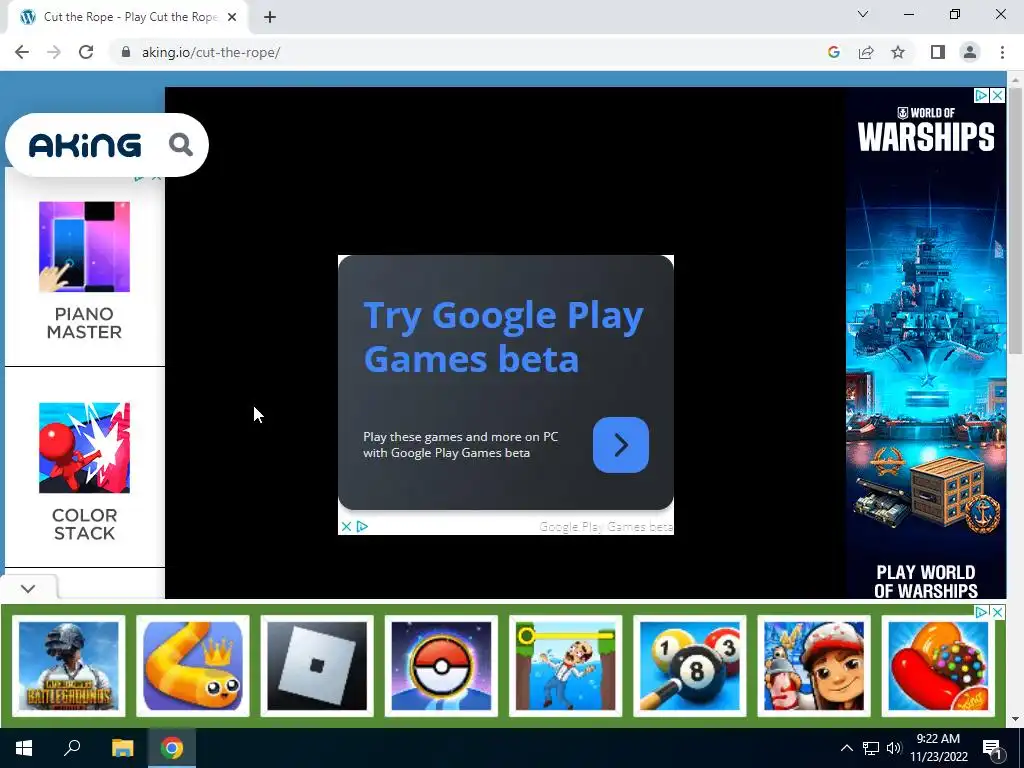Show hidden system tray icons
This screenshot has height=768, width=1024.
click(x=846, y=748)
